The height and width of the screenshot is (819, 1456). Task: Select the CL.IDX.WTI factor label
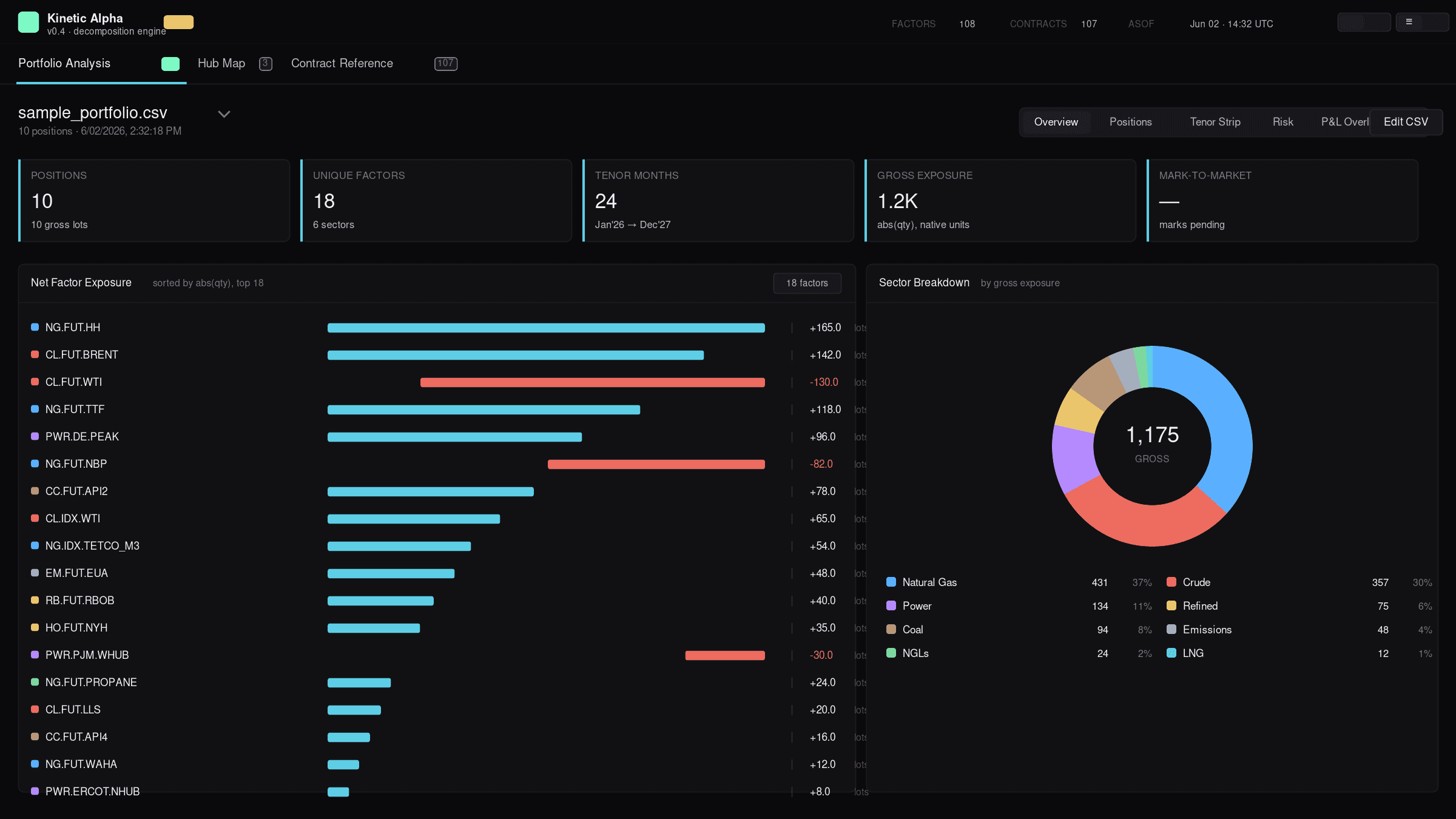73,519
